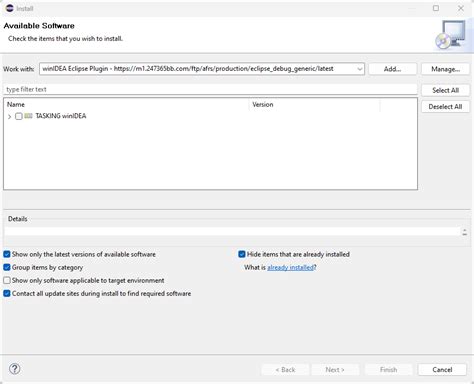Viewport: 474px width, 384px height.
Task: Click the Add... button
Action: click(392, 69)
